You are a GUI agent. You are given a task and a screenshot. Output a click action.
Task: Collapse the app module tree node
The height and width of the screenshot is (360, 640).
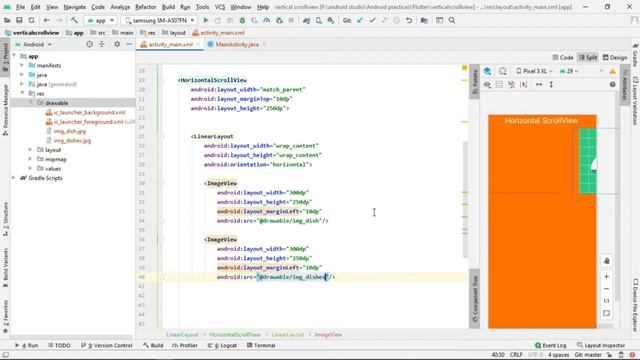click(15, 56)
